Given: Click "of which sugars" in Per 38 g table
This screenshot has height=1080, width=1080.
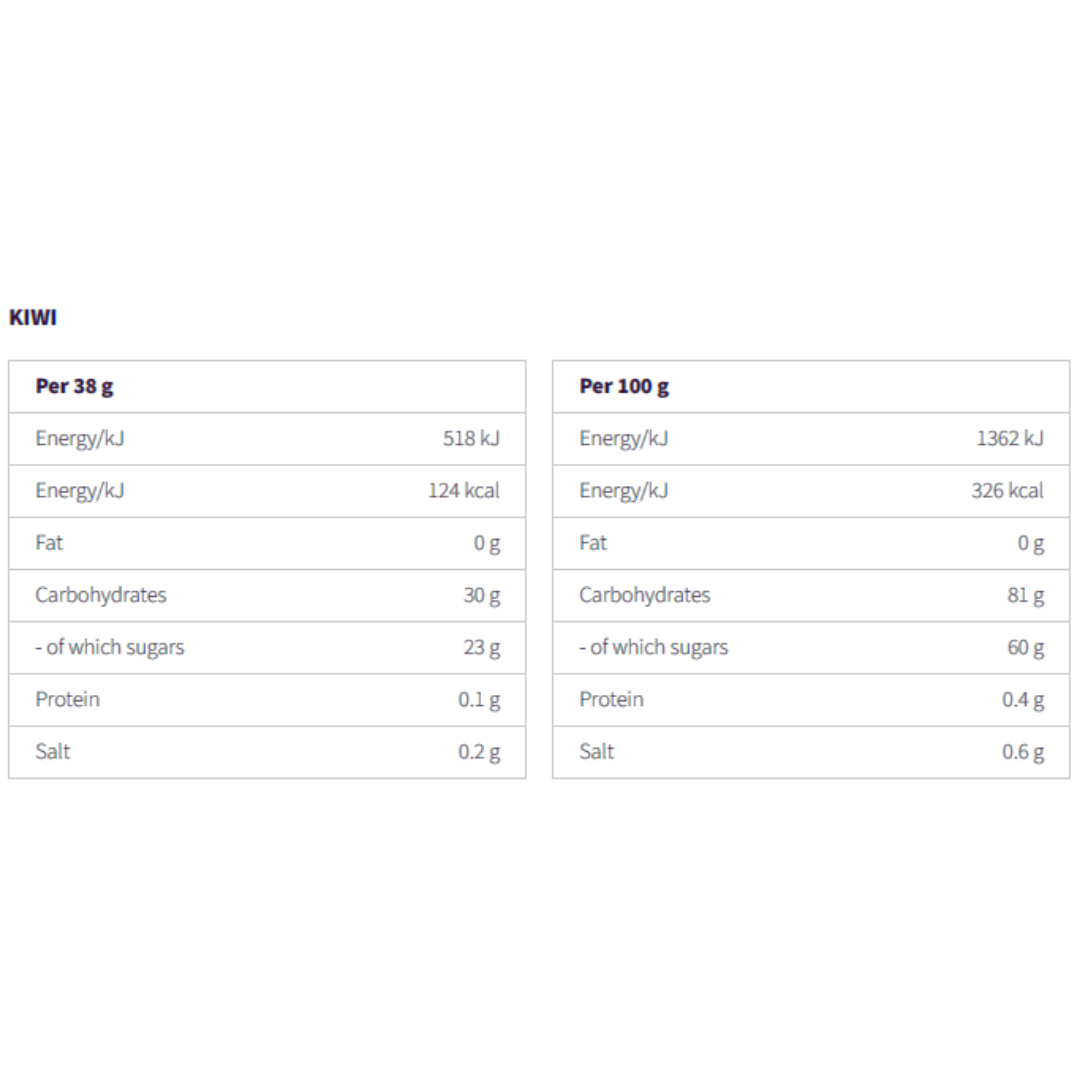Looking at the screenshot, I should 114,647.
